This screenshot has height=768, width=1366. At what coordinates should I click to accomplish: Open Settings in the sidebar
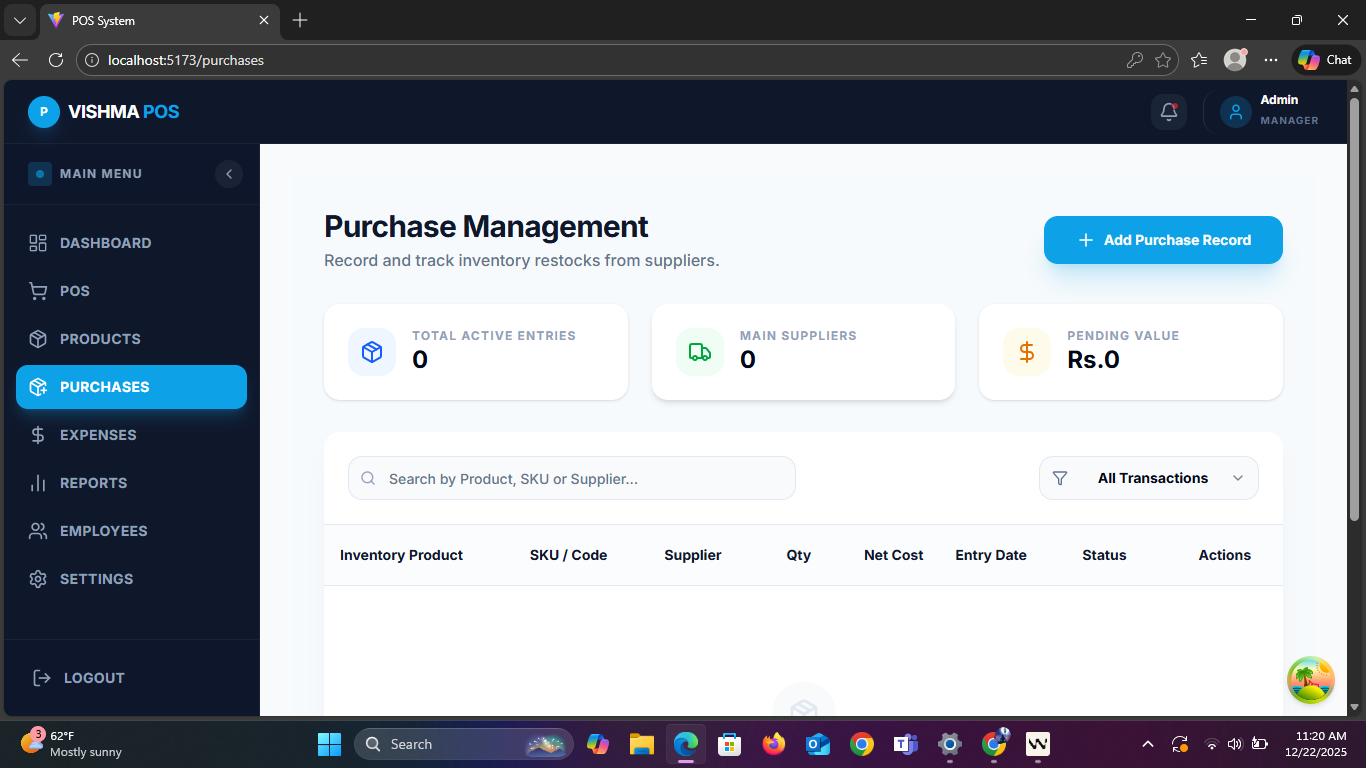[131, 579]
